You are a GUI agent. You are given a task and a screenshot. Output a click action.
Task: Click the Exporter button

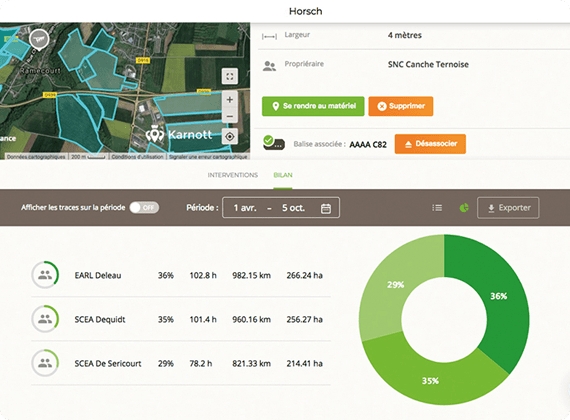tap(508, 208)
